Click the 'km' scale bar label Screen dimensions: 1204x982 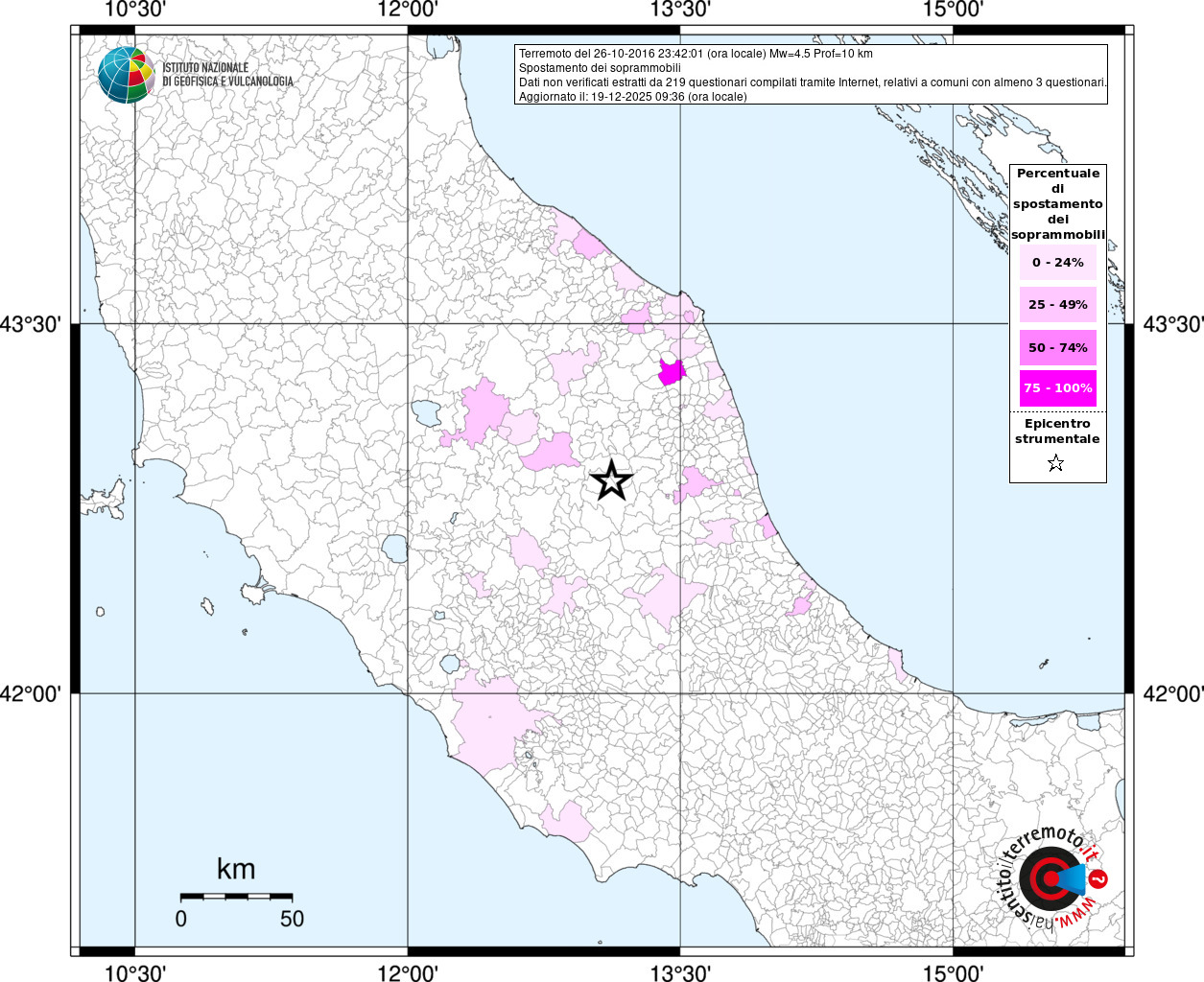(x=236, y=869)
